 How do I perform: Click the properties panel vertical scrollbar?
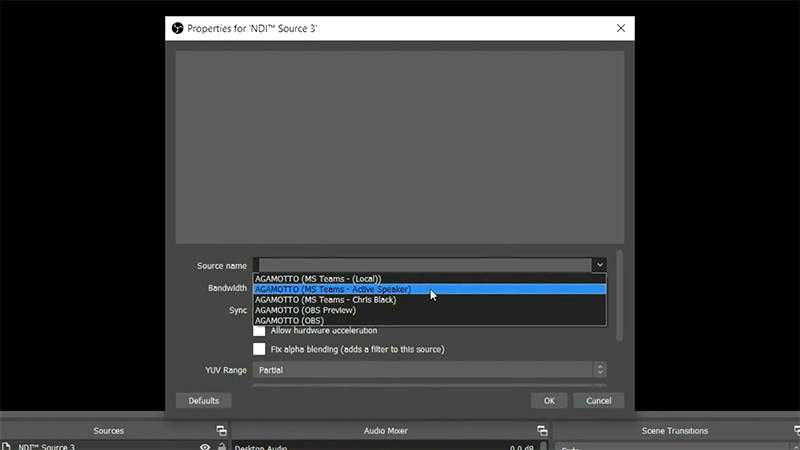[x=619, y=295]
